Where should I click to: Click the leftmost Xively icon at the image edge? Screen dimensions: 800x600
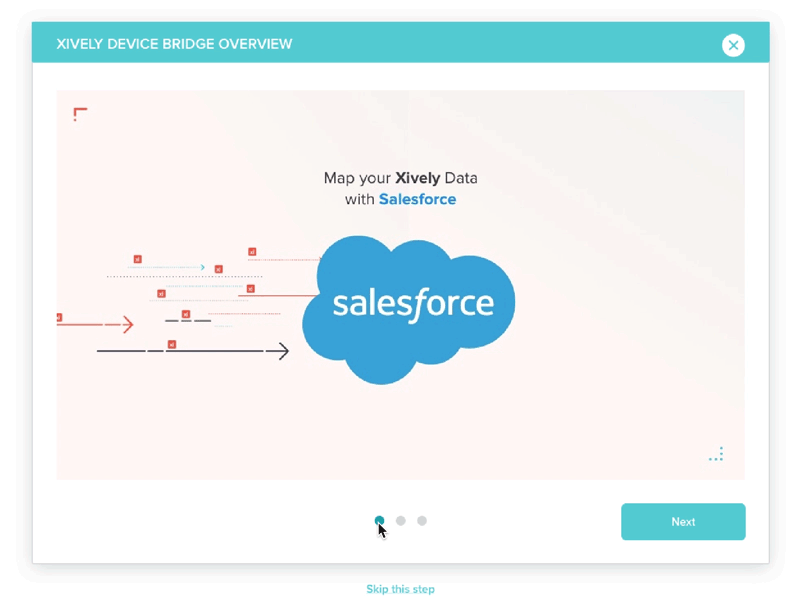[61, 316]
